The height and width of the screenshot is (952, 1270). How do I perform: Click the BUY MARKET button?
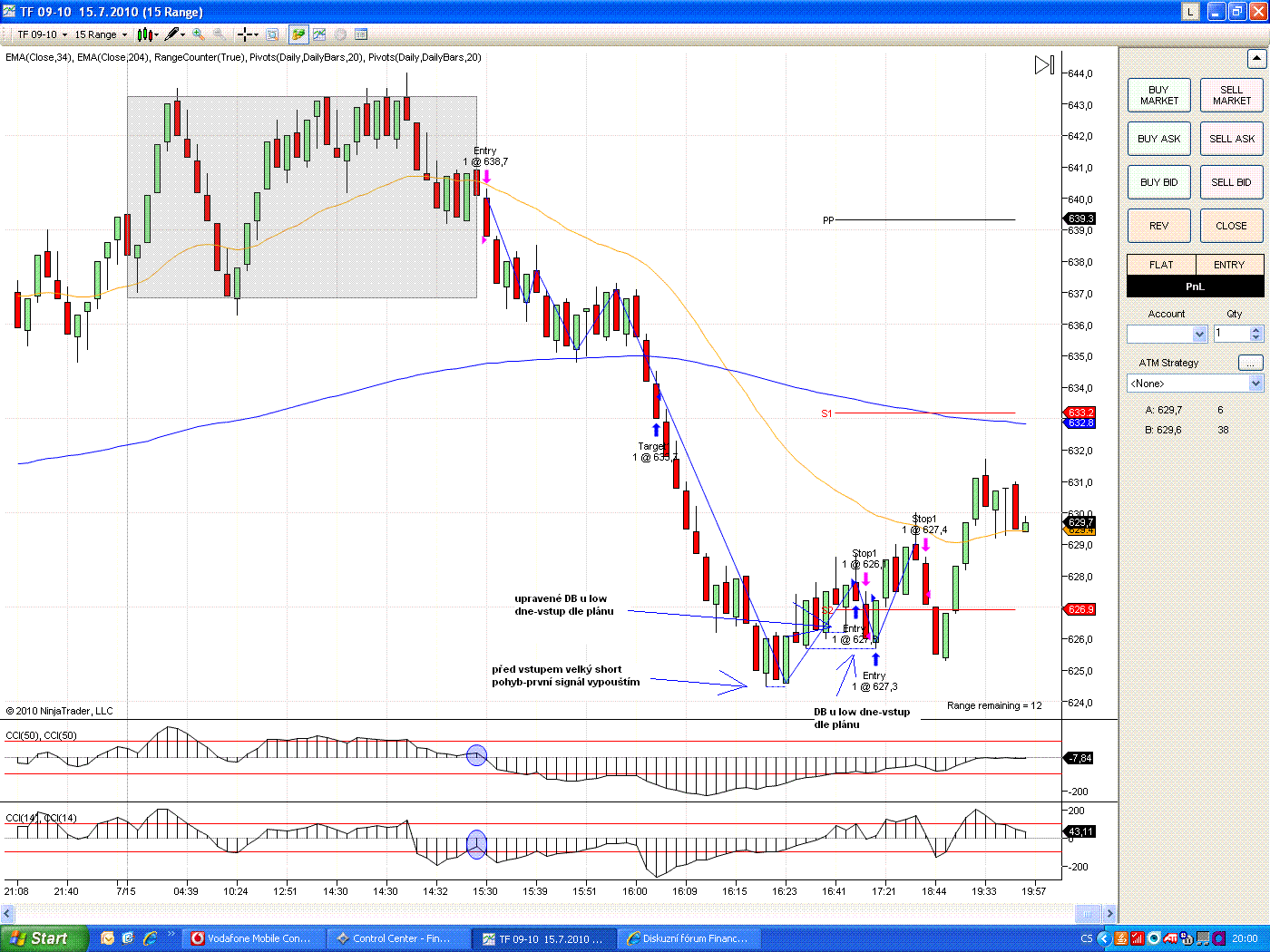[1159, 95]
